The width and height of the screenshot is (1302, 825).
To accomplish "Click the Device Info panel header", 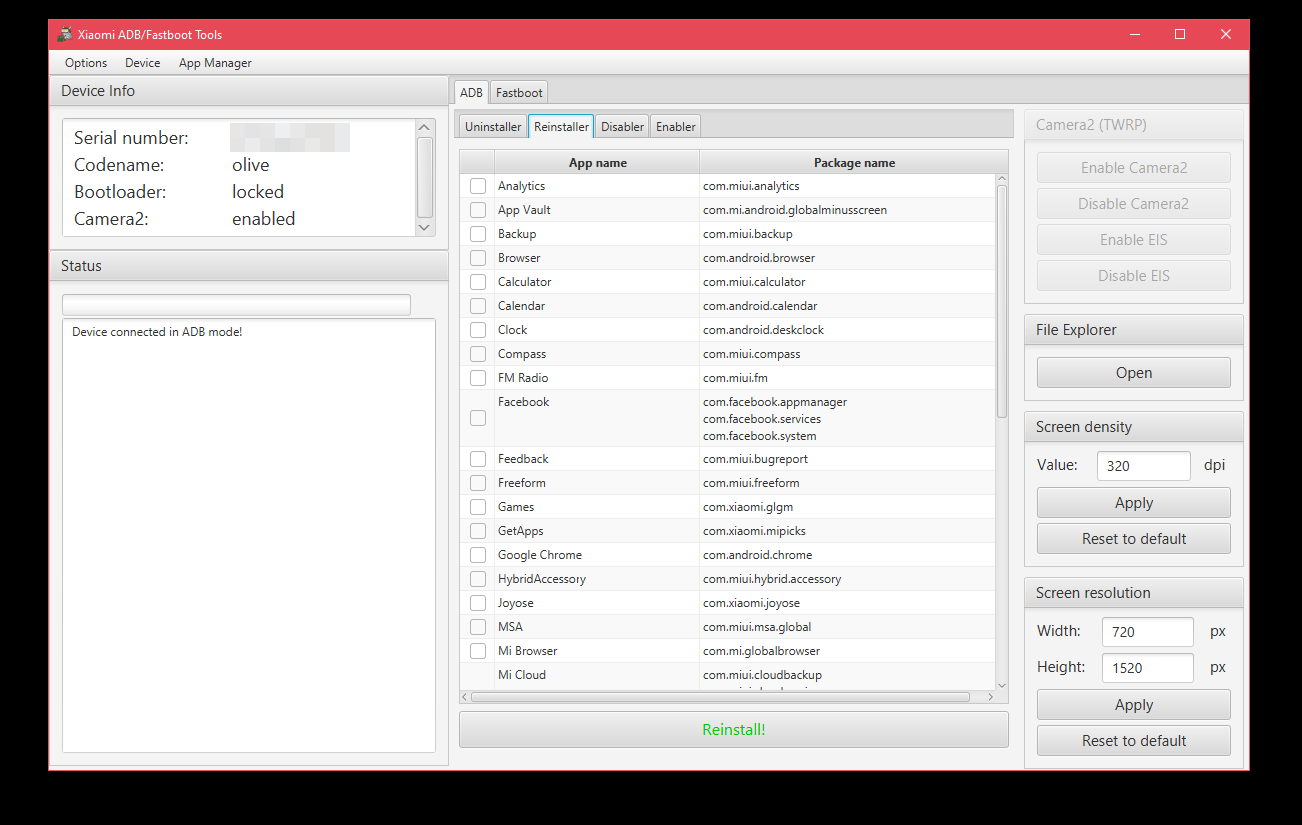I will point(249,91).
